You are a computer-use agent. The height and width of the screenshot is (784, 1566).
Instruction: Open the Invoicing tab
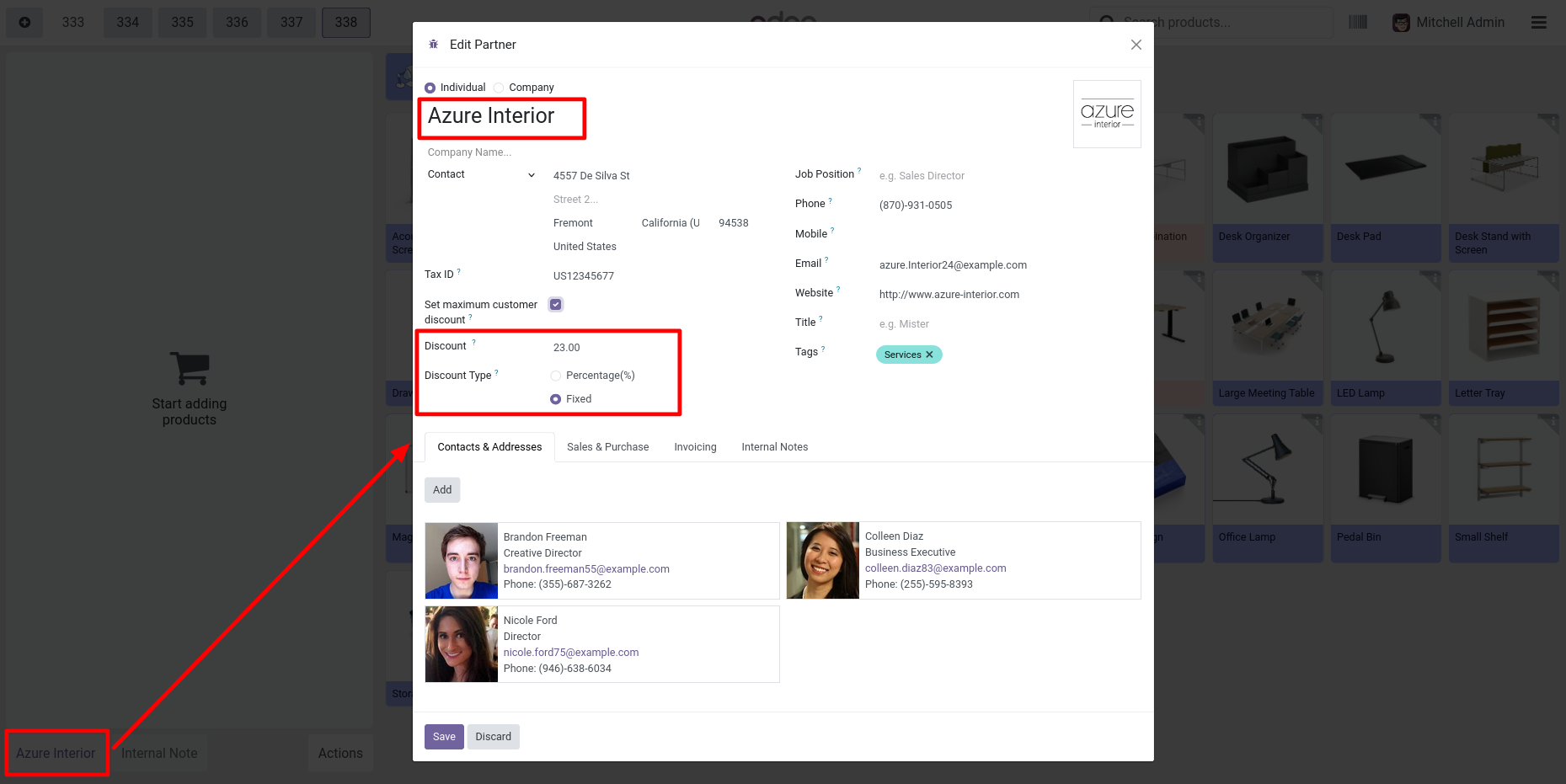pyautogui.click(x=695, y=447)
